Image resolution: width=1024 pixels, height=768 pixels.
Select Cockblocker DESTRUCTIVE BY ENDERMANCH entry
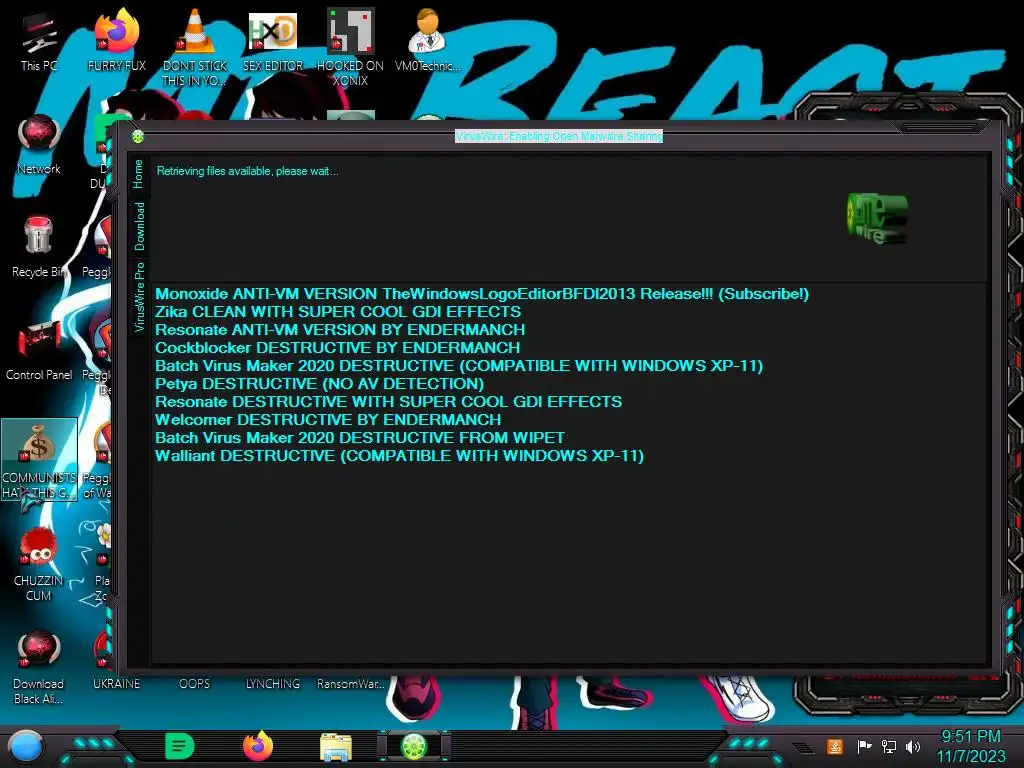coord(338,347)
